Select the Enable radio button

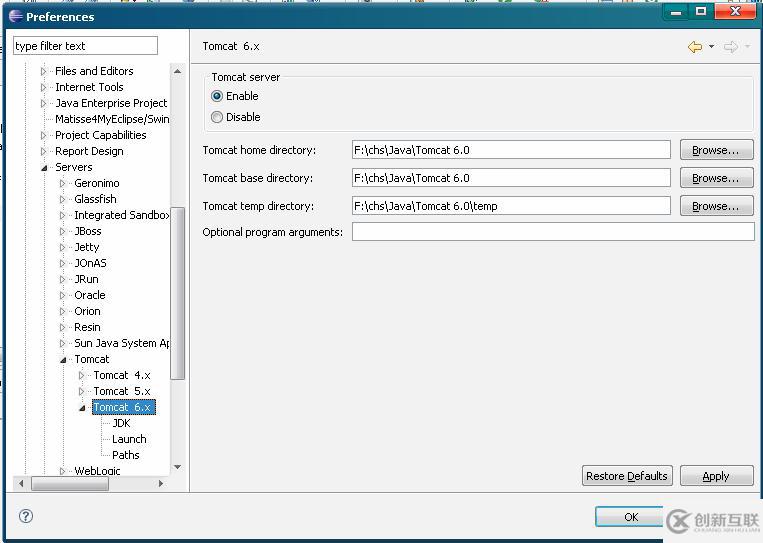tap(217, 96)
